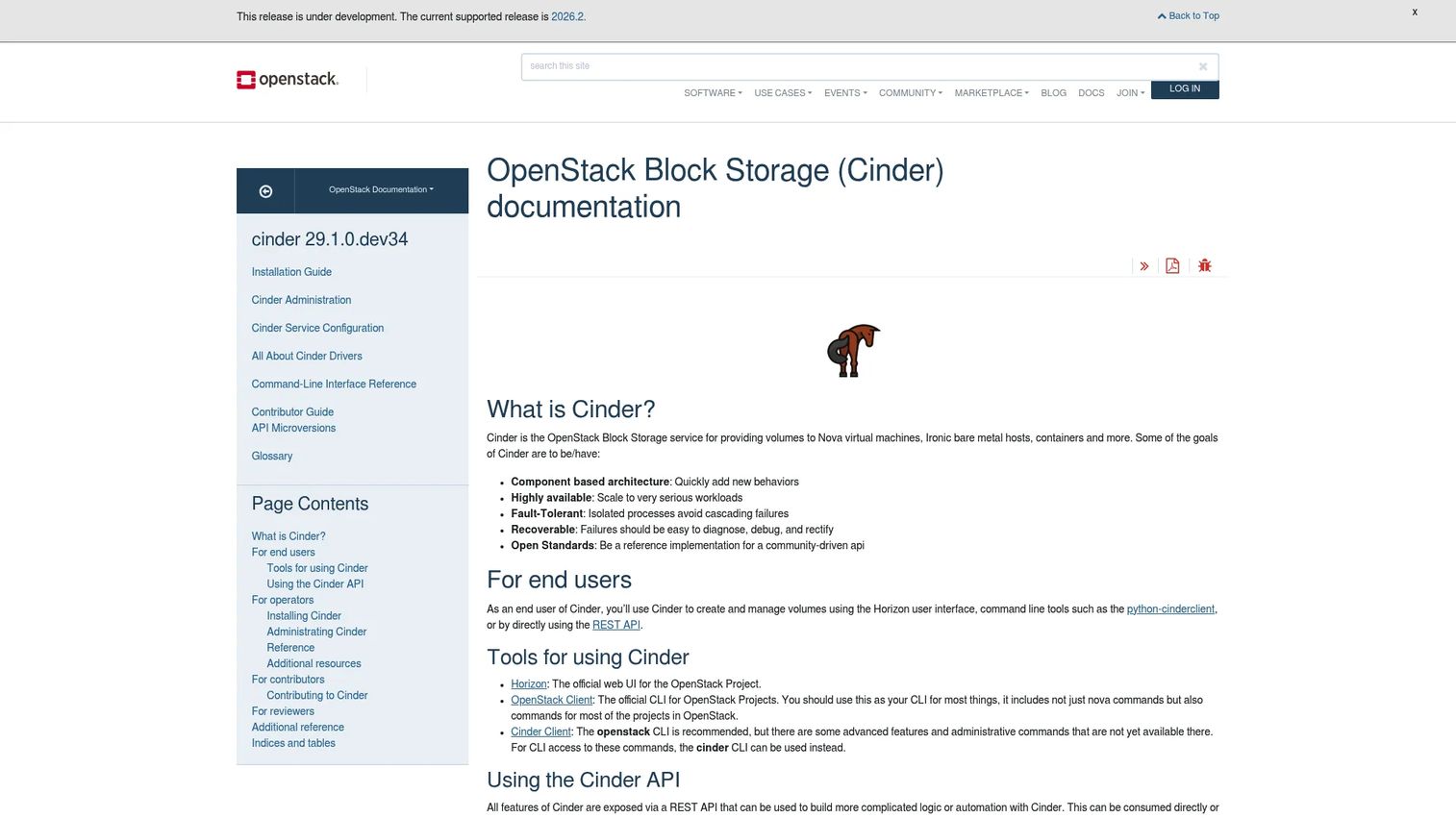
Task: Open the Horizon link
Action: pyautogui.click(x=529, y=684)
